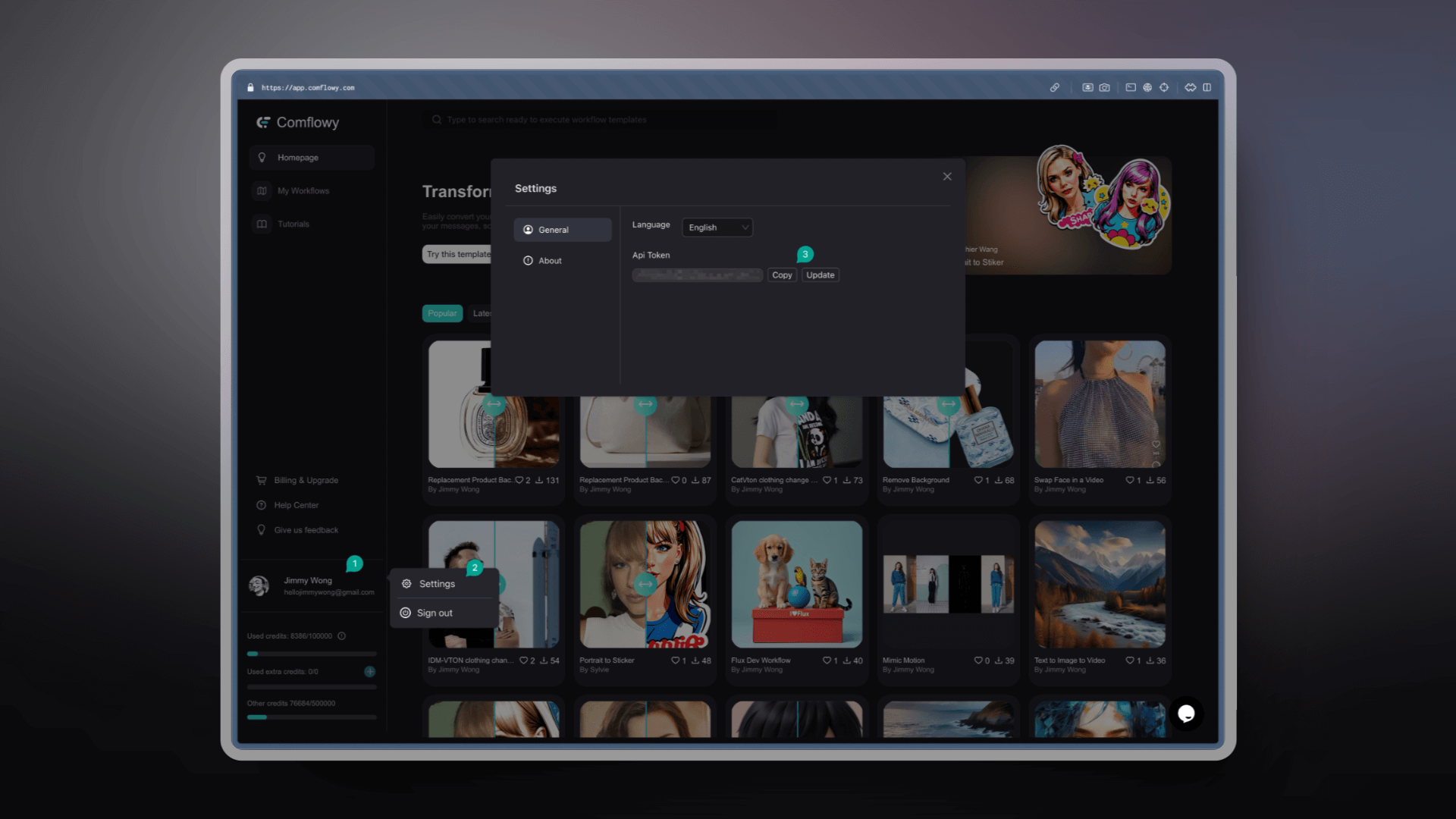Open the extensions puzzle icon in browser bar
1456x819 pixels.
(1191, 88)
